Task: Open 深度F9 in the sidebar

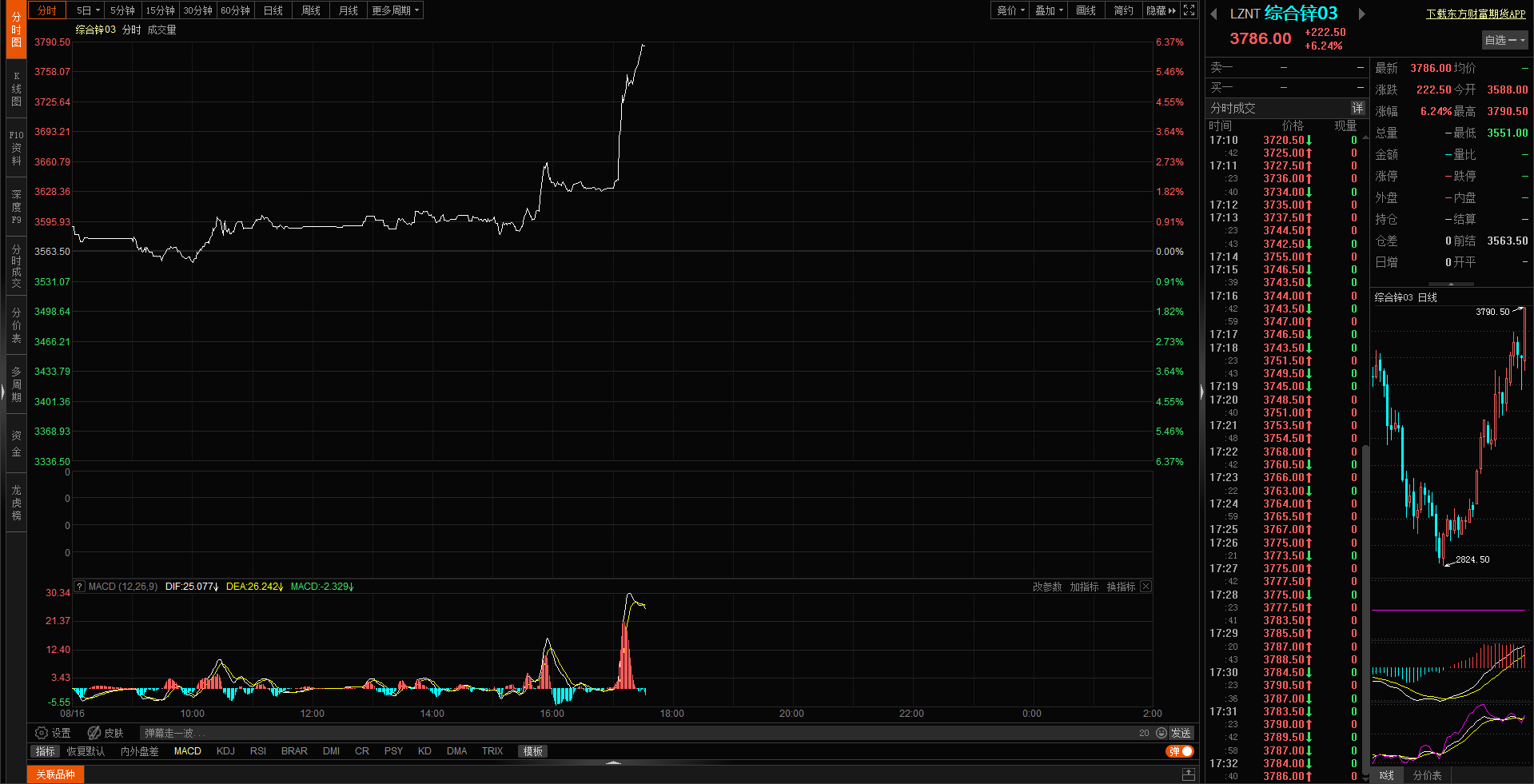Action: [x=16, y=207]
